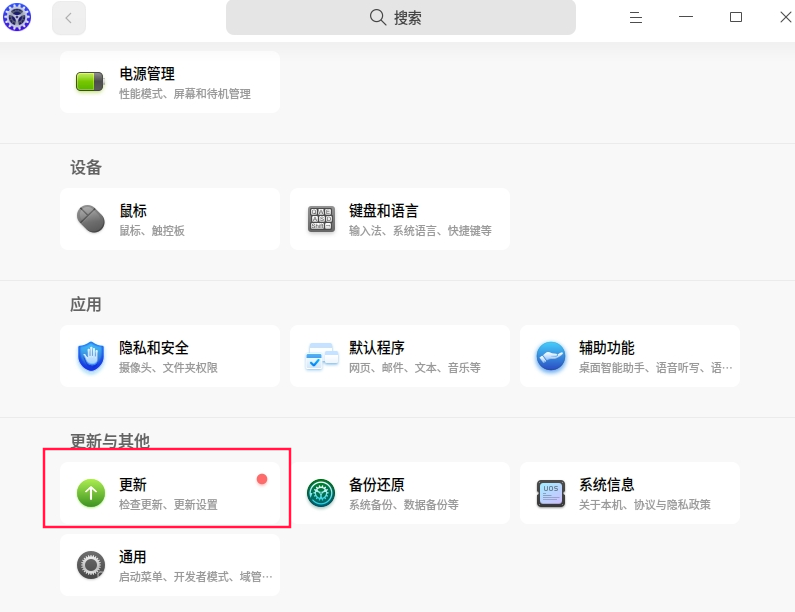Image resolution: width=795 pixels, height=612 pixels.
Task: Click the Control Center app logo icon
Action: (x=17, y=17)
